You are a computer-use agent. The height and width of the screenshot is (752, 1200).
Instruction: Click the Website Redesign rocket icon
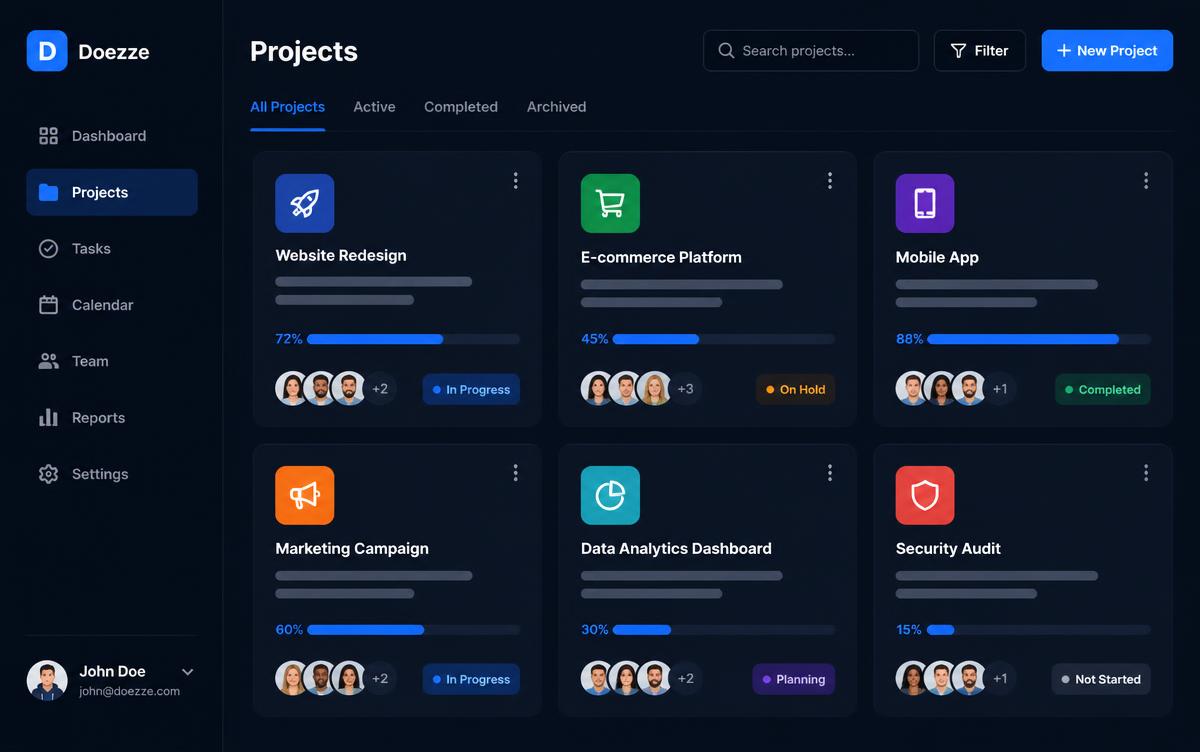(305, 204)
